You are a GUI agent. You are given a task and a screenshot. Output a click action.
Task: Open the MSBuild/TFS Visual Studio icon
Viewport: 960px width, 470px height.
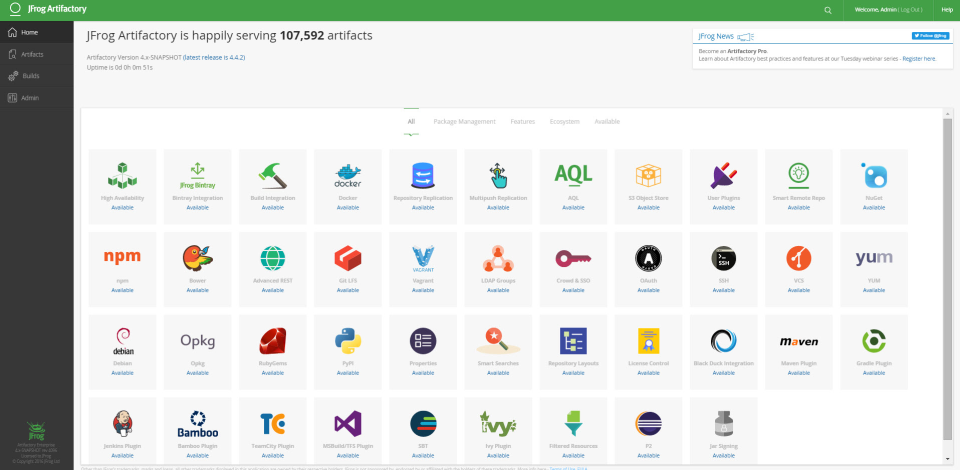tap(348, 423)
